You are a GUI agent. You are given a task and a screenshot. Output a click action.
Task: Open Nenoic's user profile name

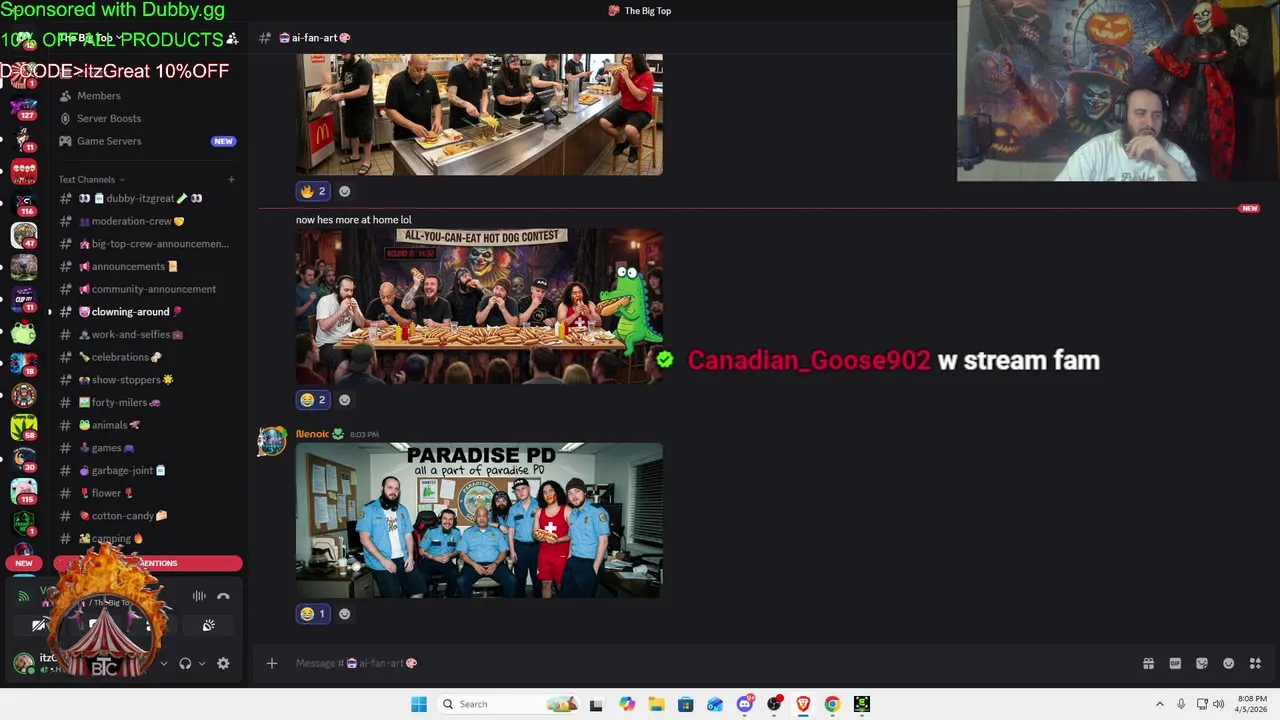312,434
